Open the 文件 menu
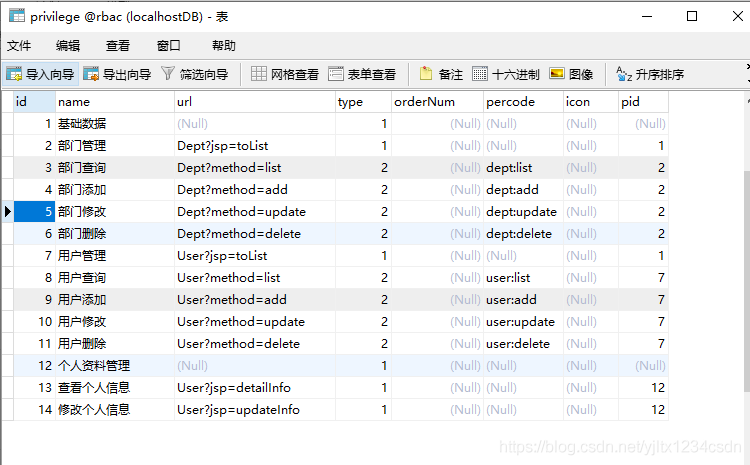 coord(19,45)
